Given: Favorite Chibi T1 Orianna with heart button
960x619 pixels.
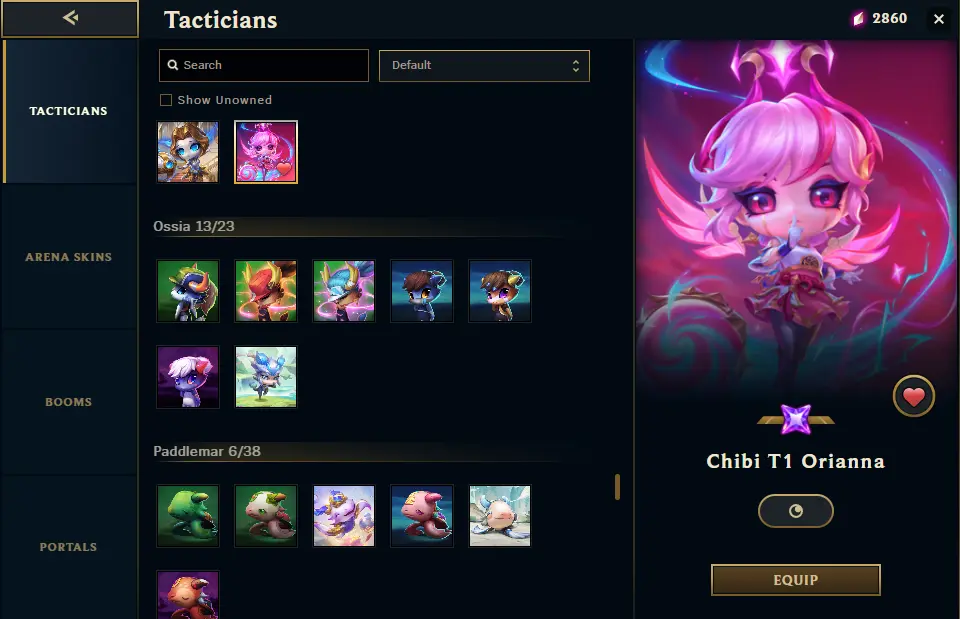Looking at the screenshot, I should coord(913,396).
